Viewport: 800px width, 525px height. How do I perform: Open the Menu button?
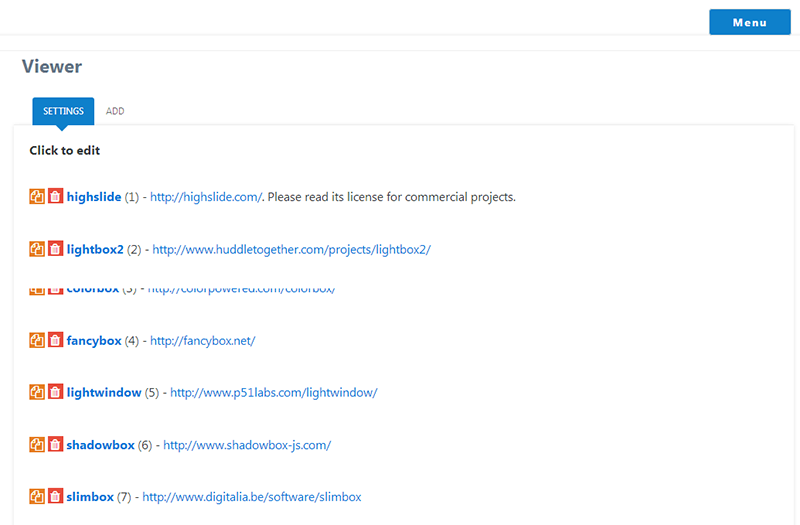(x=749, y=22)
